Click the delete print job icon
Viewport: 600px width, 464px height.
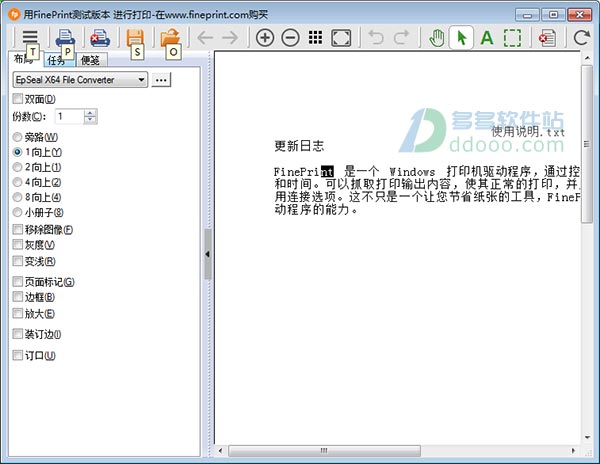[x=100, y=37]
